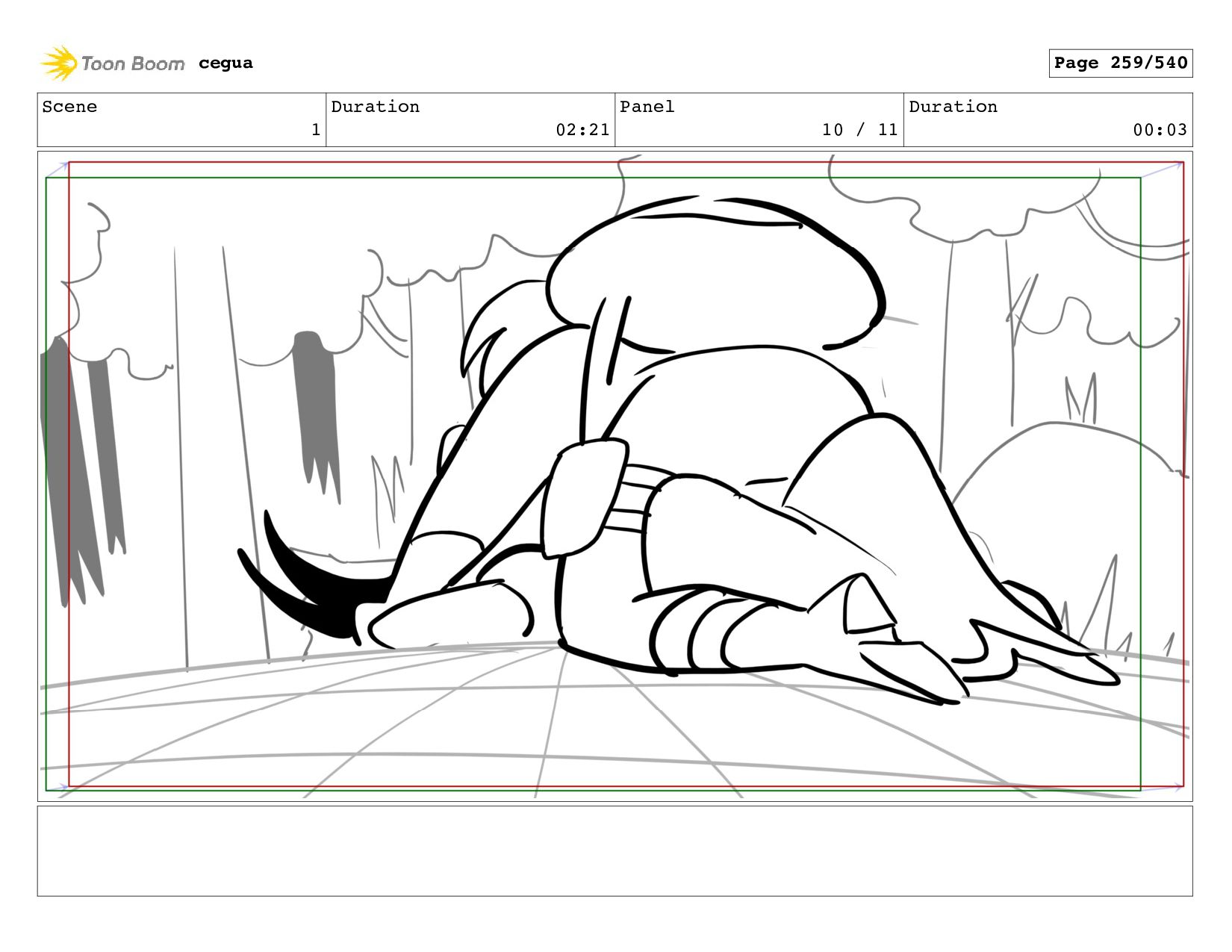Click the empty notes box below the panel
Screen dimensions: 1232x952
pos(615,851)
